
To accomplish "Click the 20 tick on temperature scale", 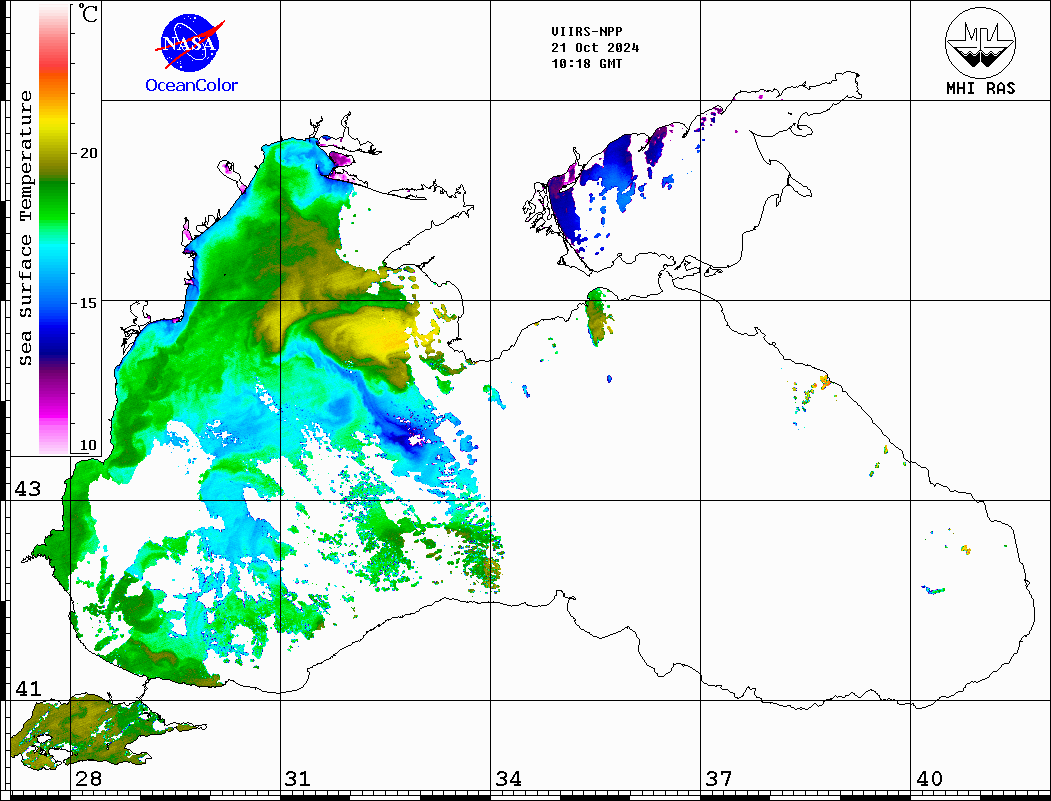I will click(x=88, y=153).
